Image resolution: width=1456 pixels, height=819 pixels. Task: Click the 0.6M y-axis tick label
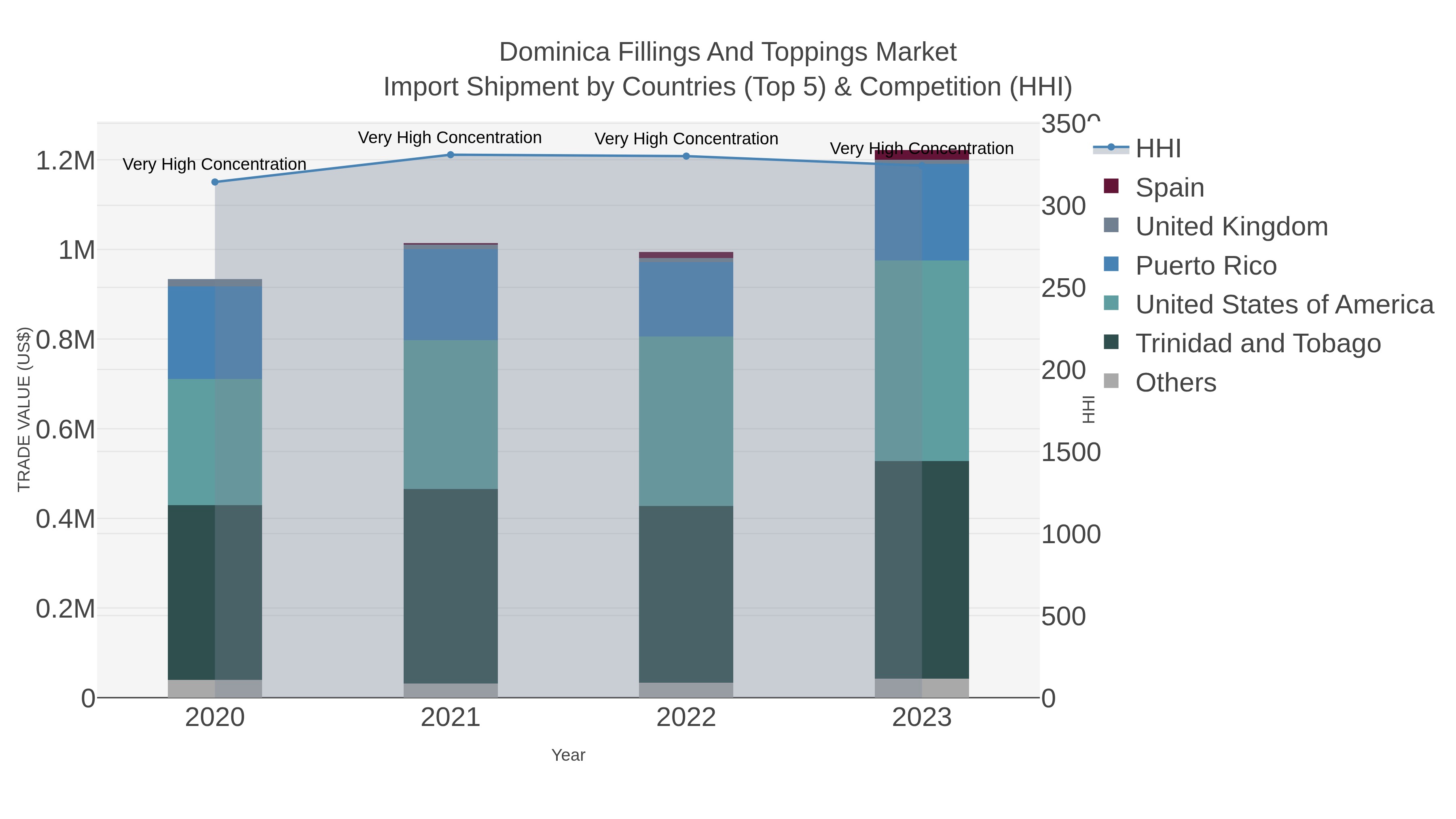point(66,430)
